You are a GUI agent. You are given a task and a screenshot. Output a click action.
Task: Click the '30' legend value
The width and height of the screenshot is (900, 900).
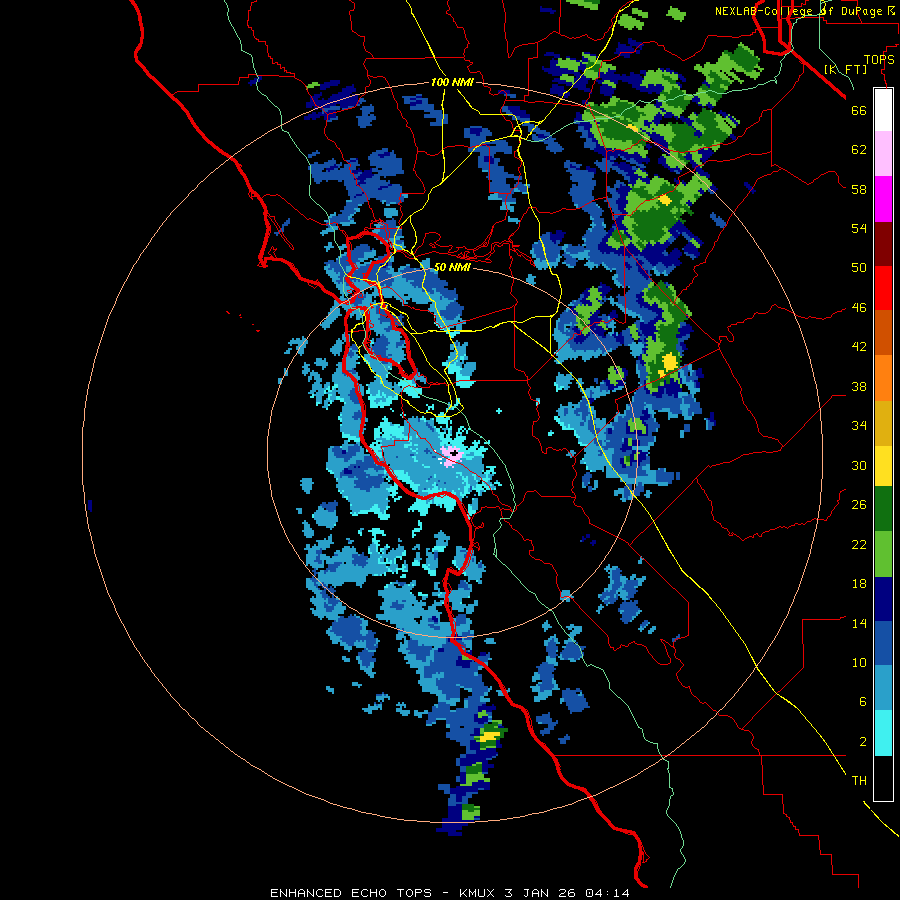859,465
